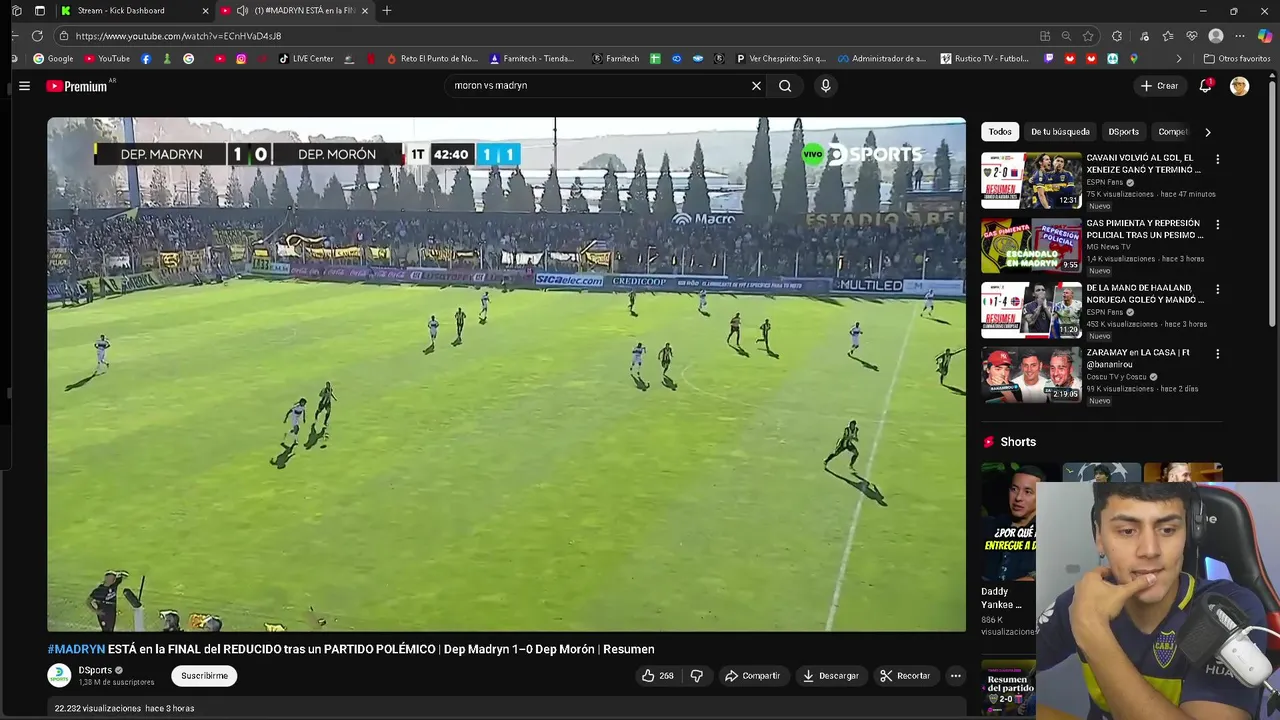Viewport: 1280px width, 720px height.
Task: Open the Ver Chespirito bookmark
Action: coord(780,59)
